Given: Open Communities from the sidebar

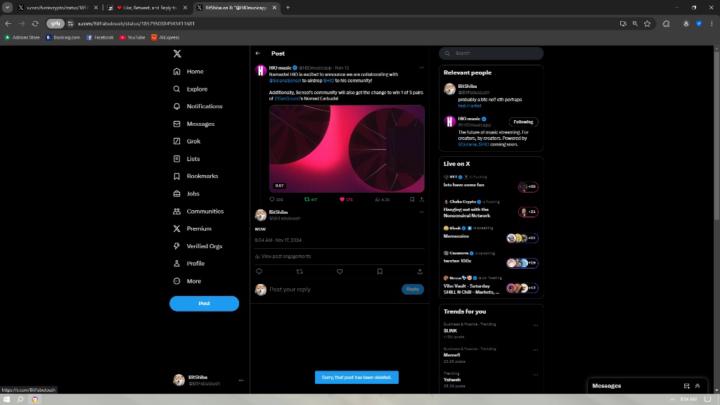Looking at the screenshot, I should point(204,211).
